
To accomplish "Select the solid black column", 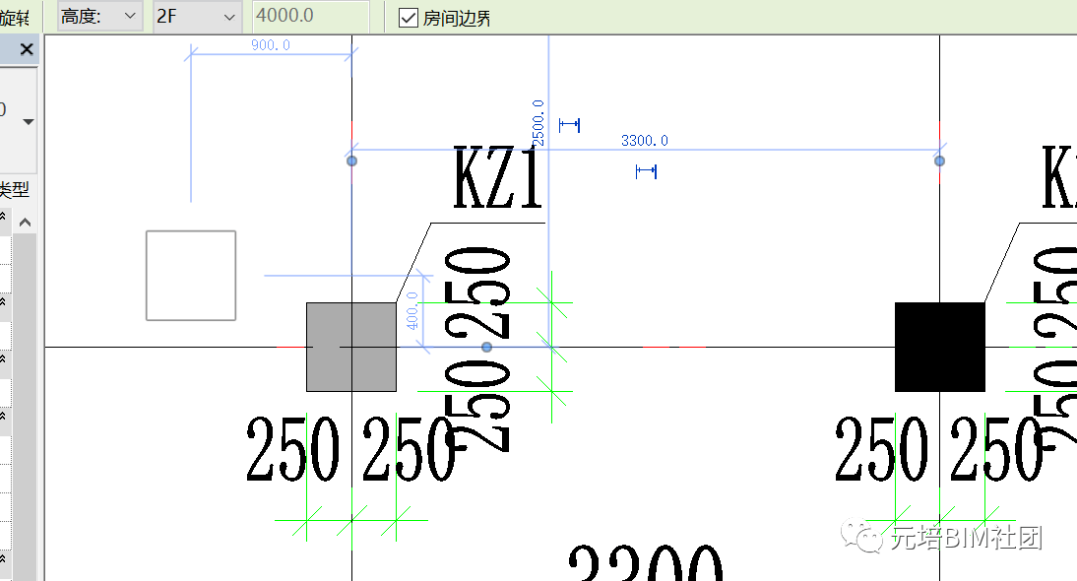I will [x=939, y=347].
